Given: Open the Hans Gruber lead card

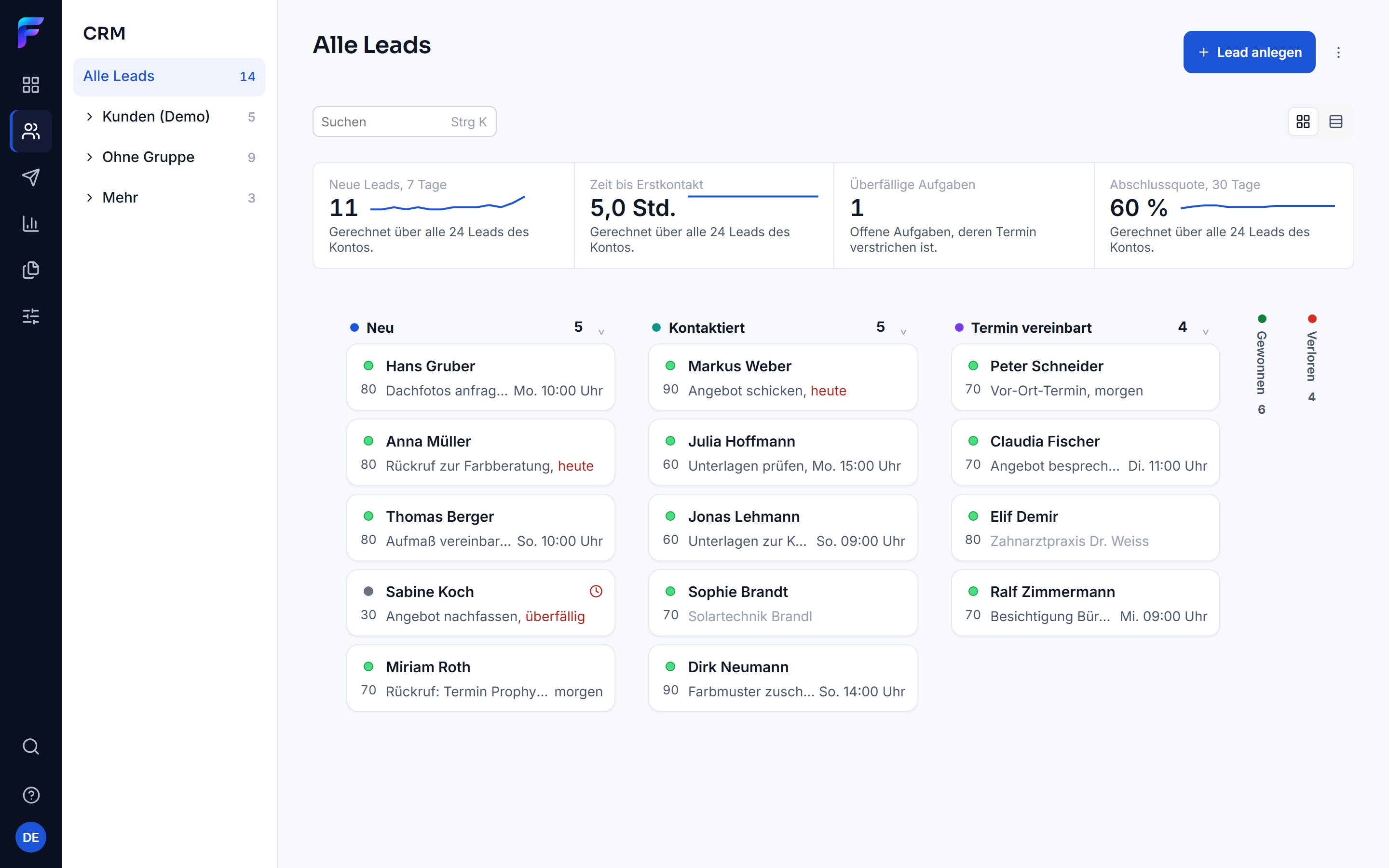Looking at the screenshot, I should [x=480, y=377].
